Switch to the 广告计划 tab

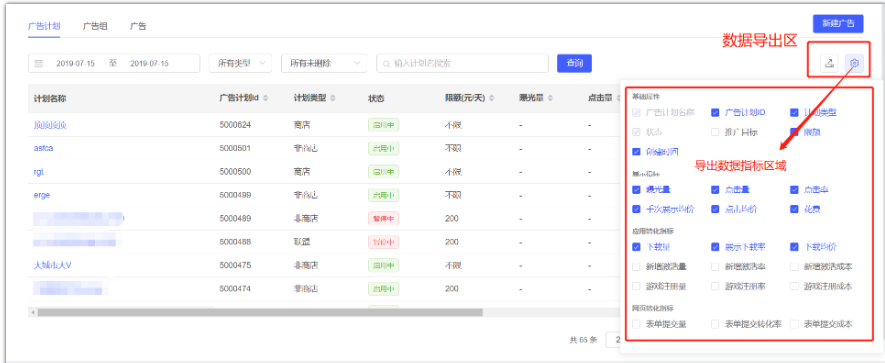[44, 26]
